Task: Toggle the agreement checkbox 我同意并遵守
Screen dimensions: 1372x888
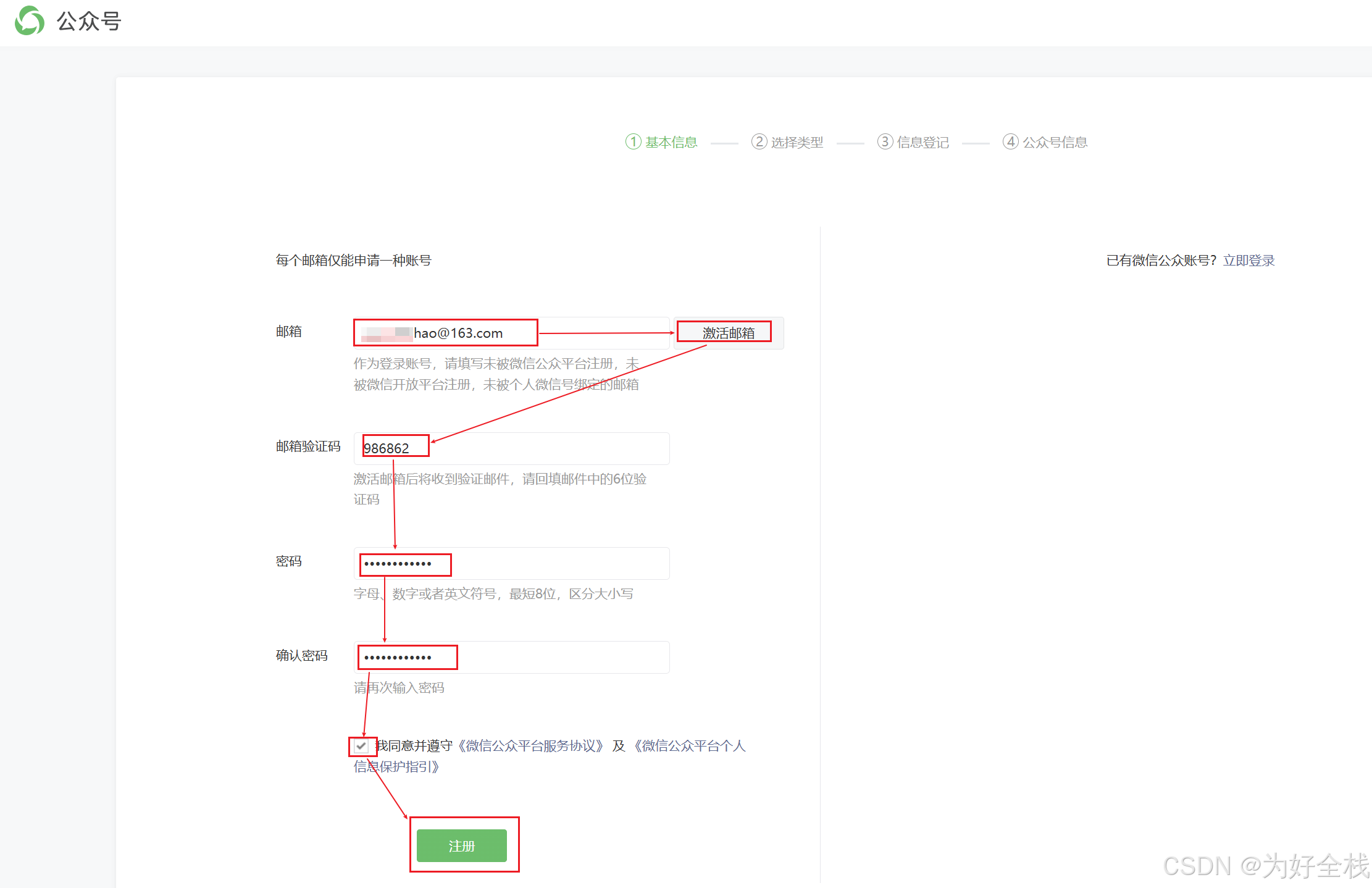Action: [x=361, y=746]
